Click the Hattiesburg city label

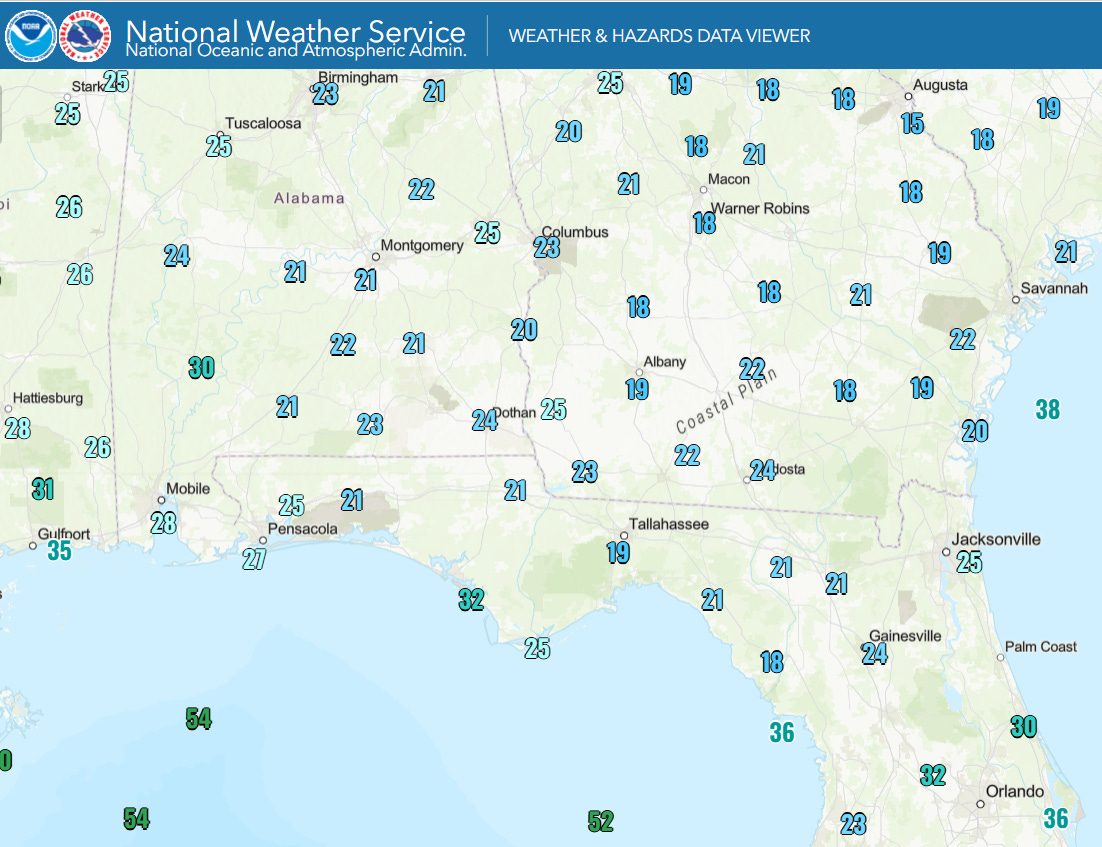pos(48,398)
